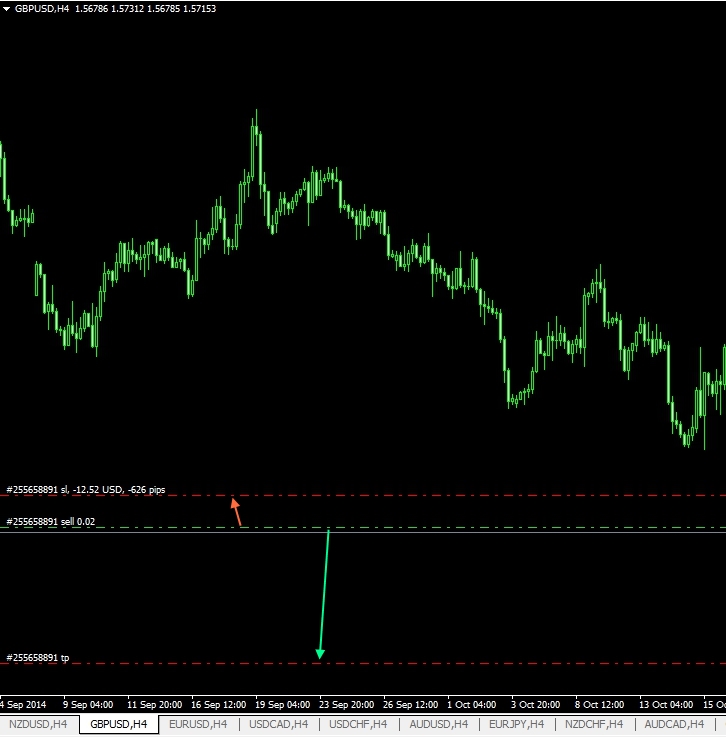Click the triangle beside the GBPUSD,H4 title
Viewport: 726px width, 737px height.
coord(7,8)
